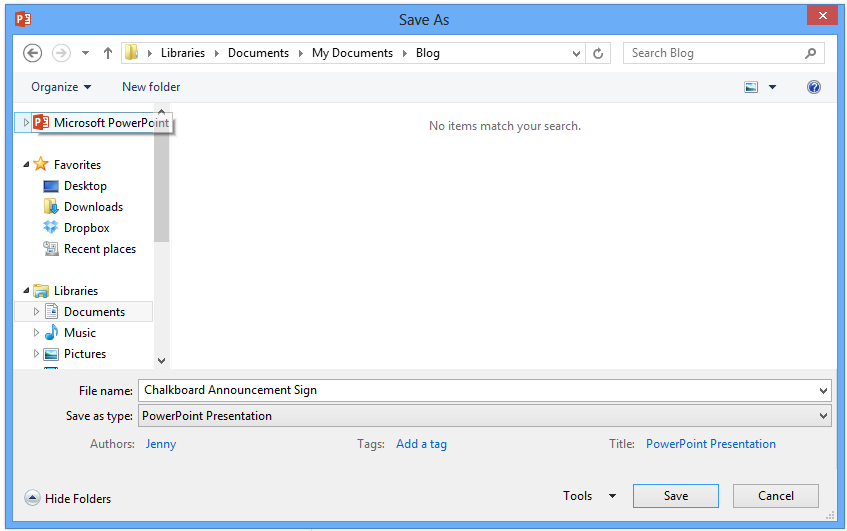This screenshot has width=847, height=531.
Task: Open the Organize menu
Action: coord(60,87)
